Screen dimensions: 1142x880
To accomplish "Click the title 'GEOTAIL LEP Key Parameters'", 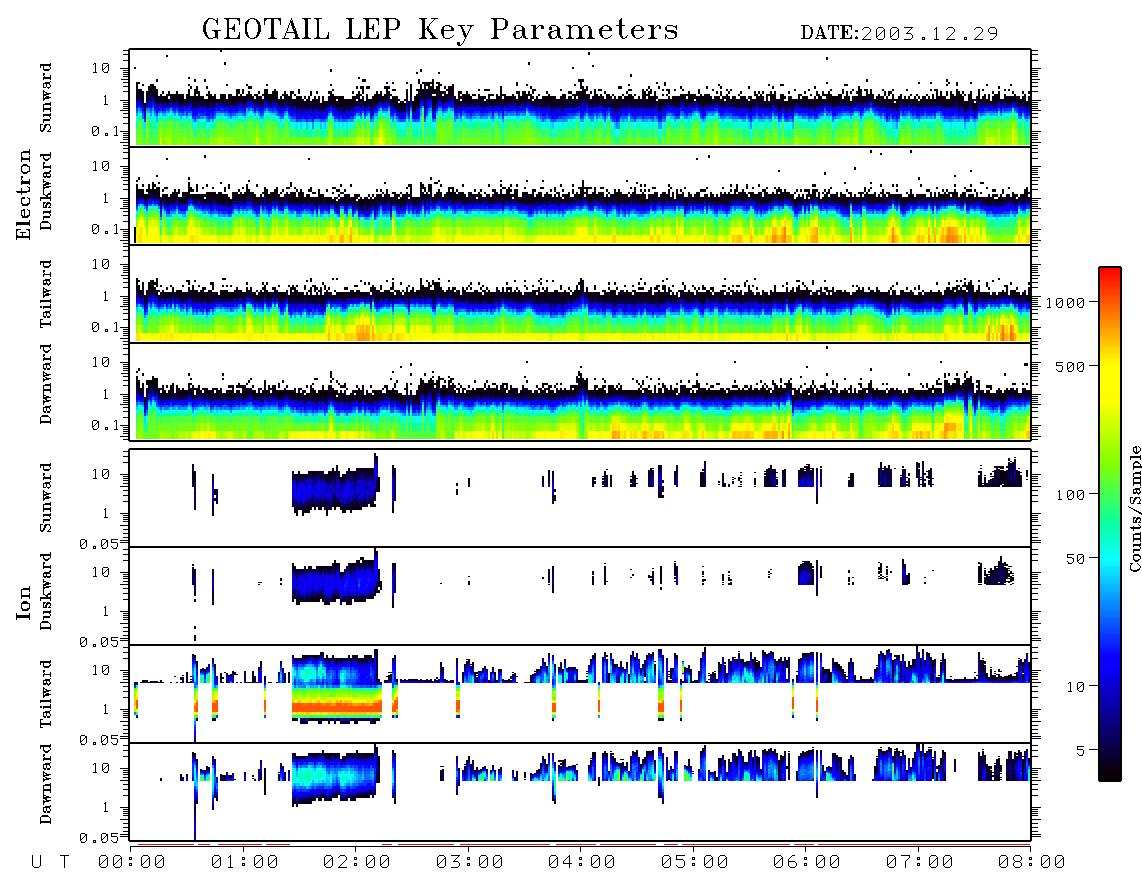I will click(440, 30).
